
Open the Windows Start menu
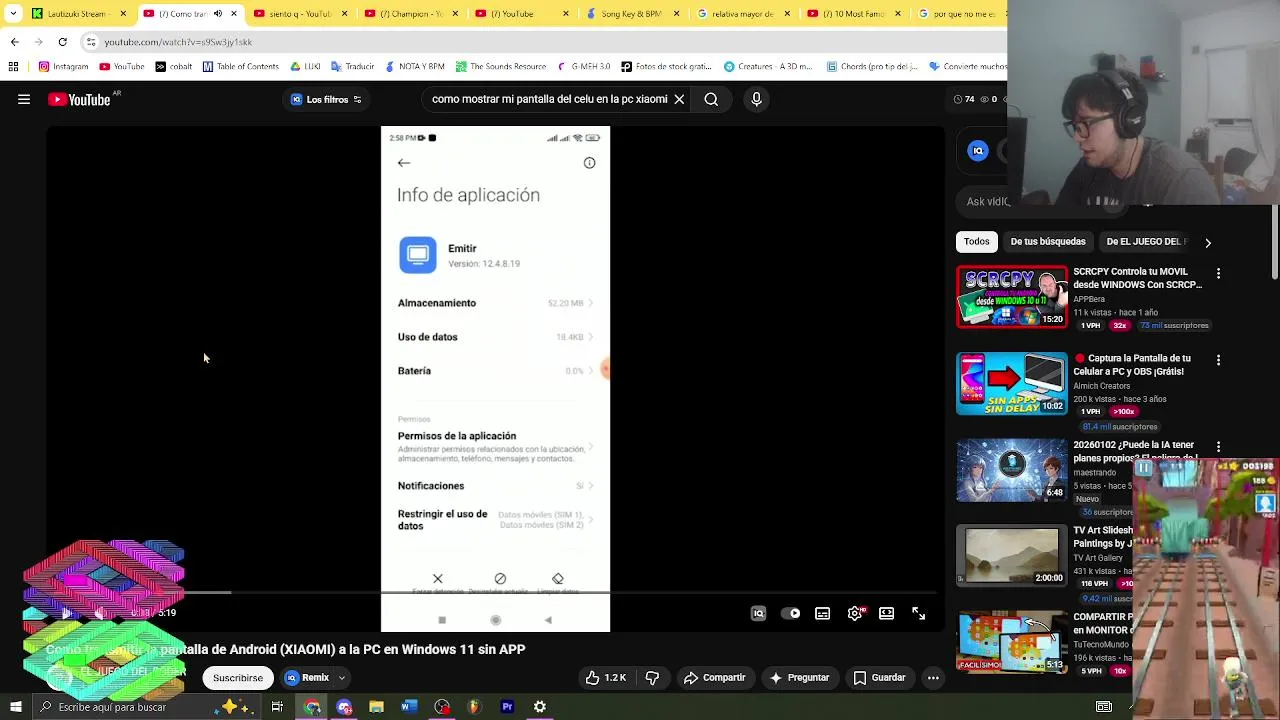15,707
